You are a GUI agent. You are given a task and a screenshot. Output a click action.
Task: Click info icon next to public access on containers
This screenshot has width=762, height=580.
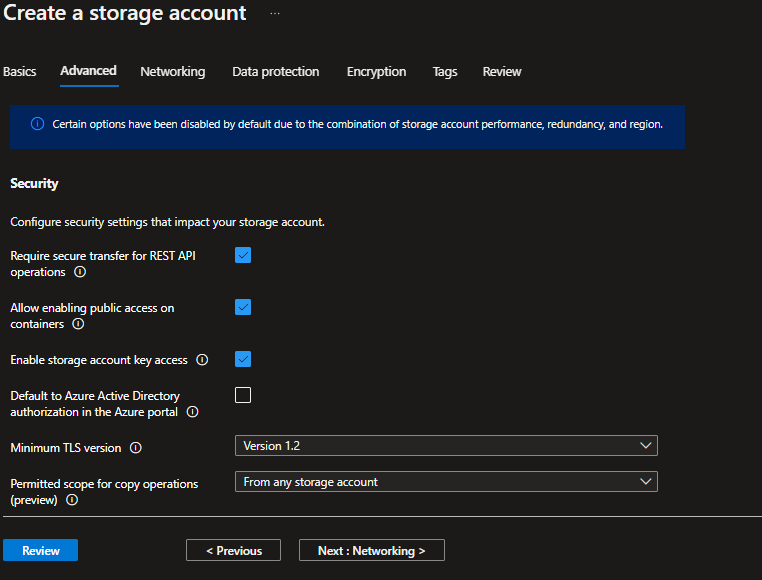click(x=78, y=324)
